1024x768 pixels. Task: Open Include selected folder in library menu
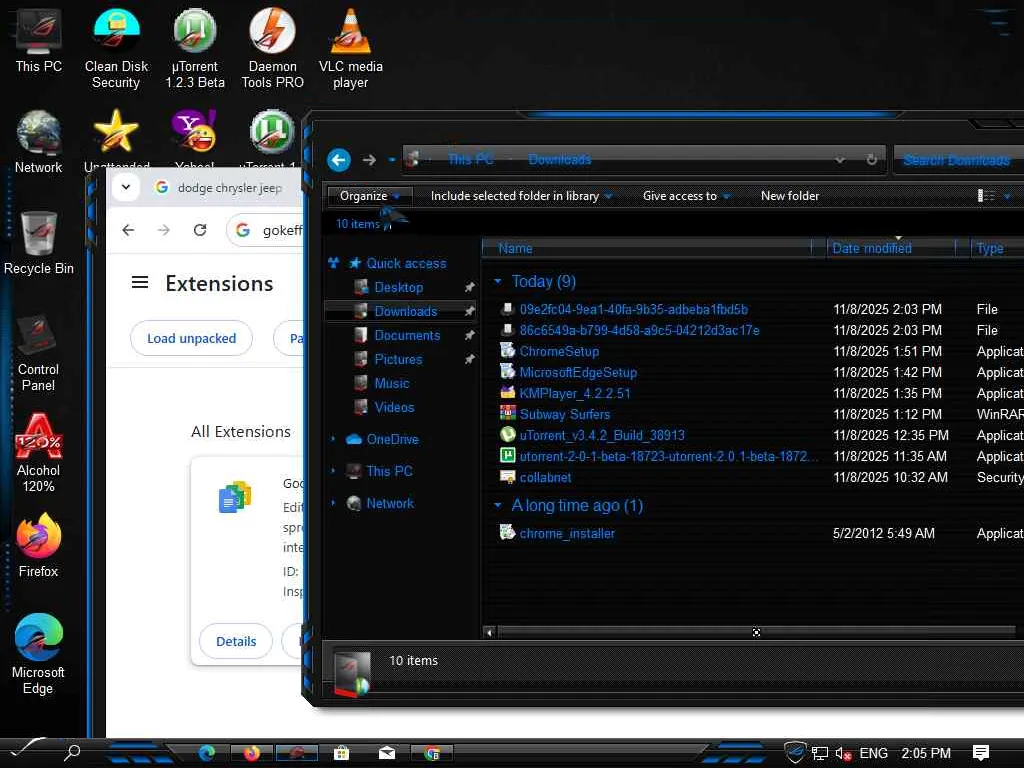[x=521, y=196]
